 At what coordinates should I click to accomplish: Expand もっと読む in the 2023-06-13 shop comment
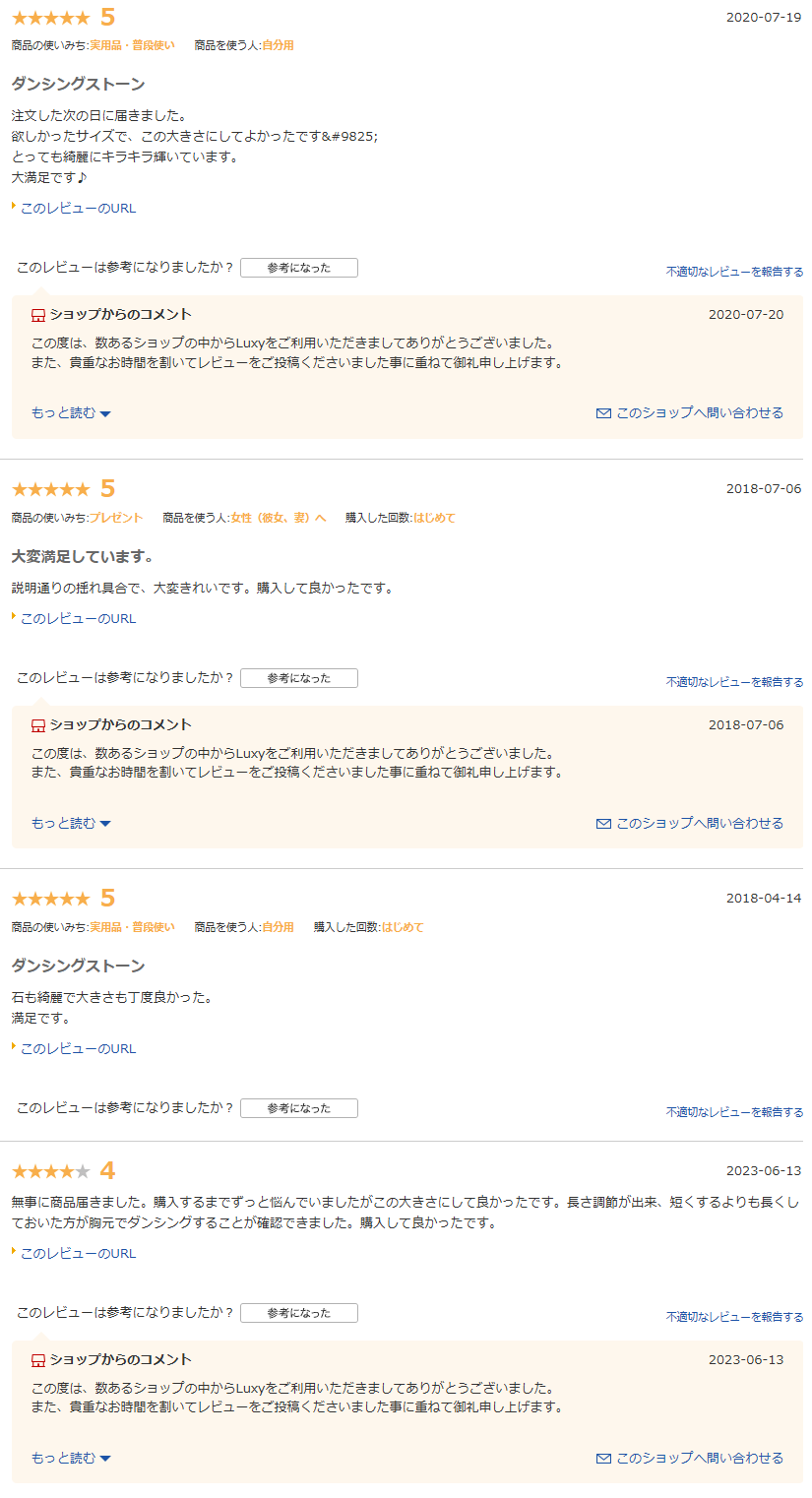point(71,1459)
